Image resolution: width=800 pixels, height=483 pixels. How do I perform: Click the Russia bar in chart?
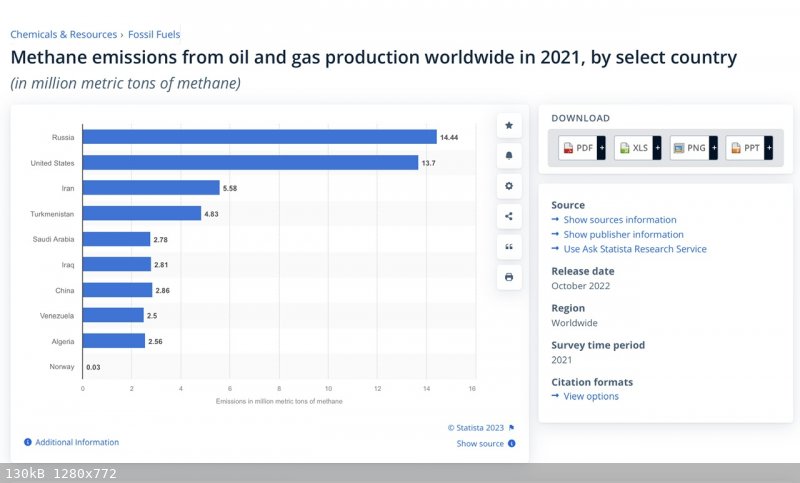coord(260,137)
